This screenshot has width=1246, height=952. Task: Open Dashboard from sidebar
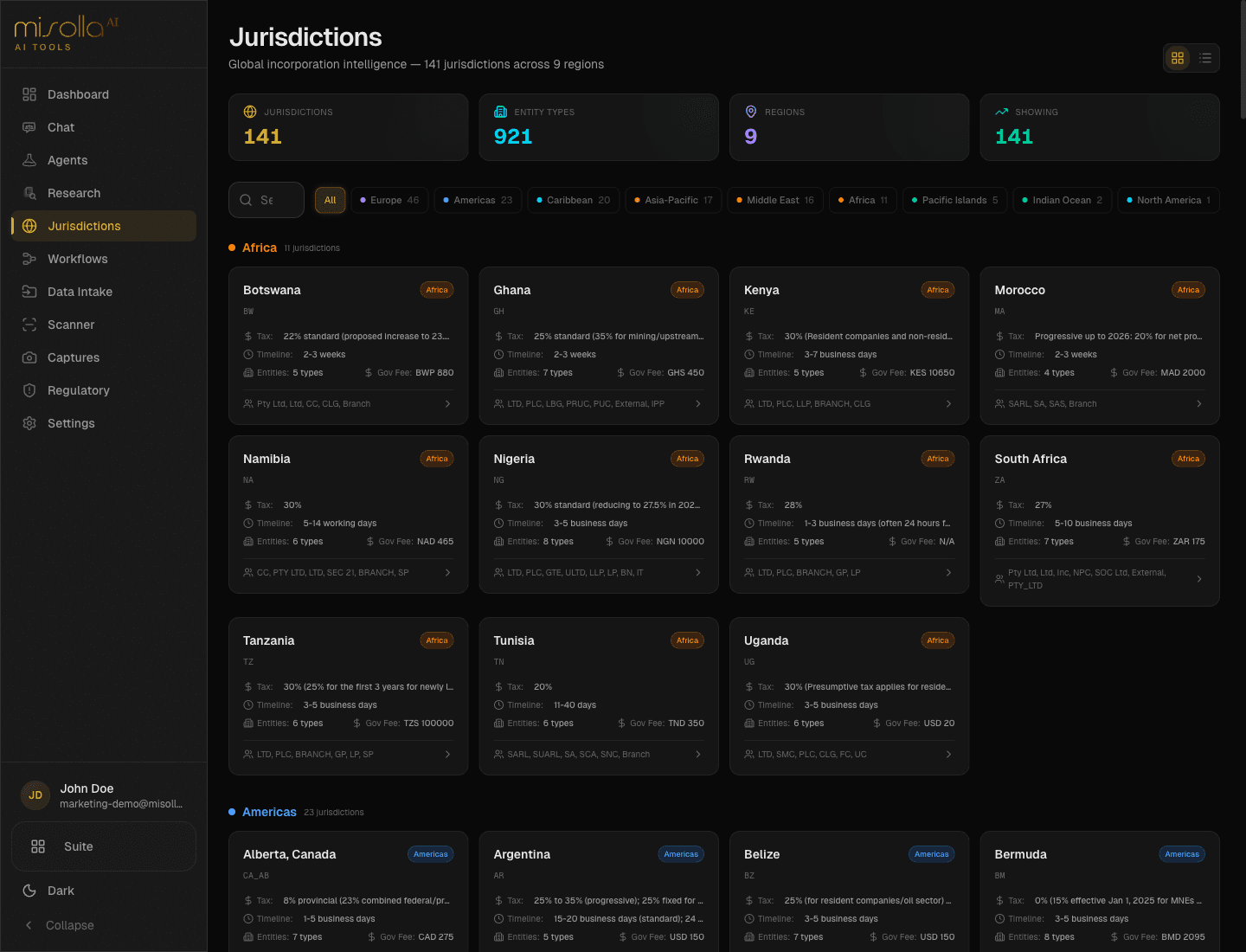104,94
